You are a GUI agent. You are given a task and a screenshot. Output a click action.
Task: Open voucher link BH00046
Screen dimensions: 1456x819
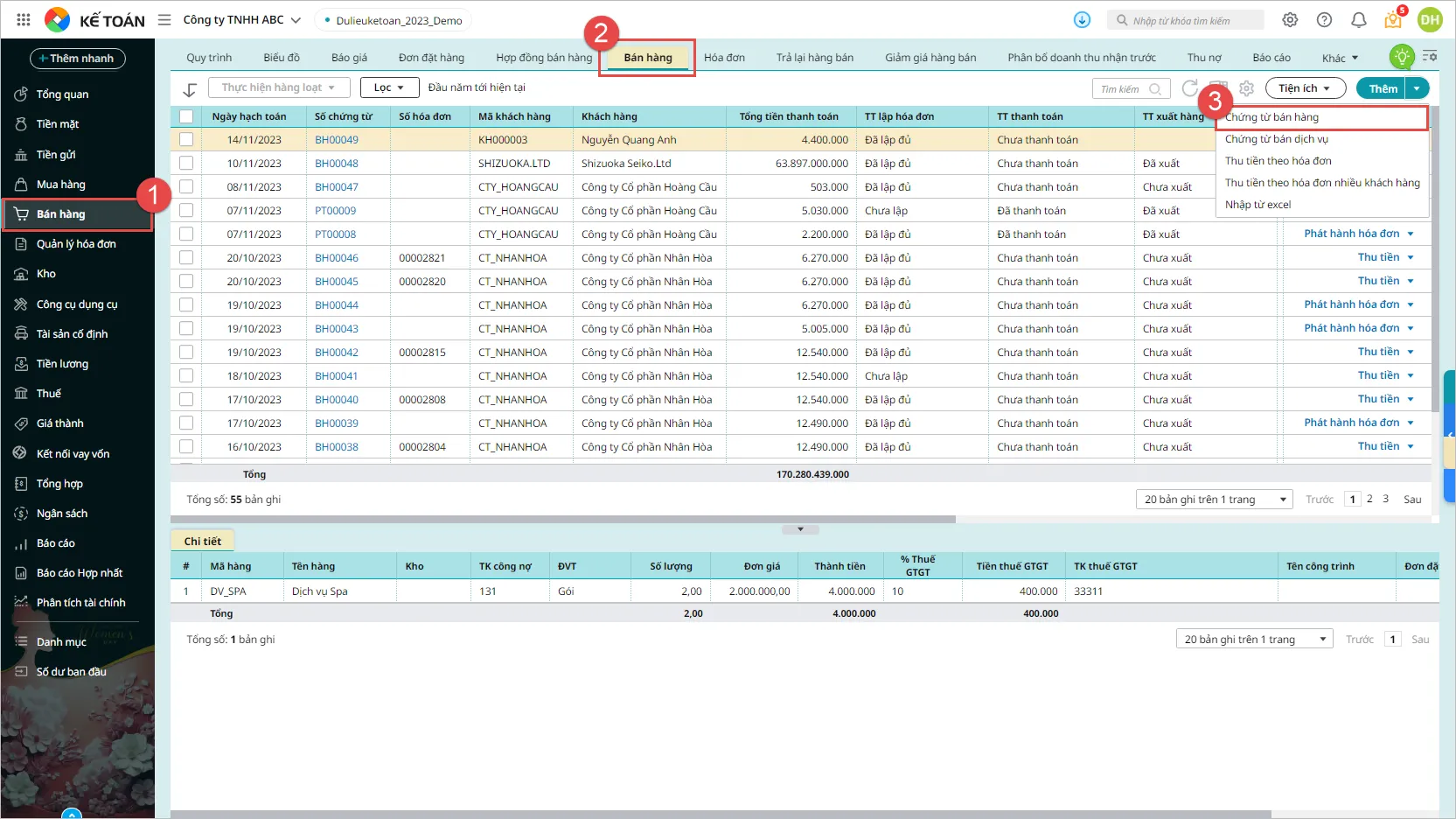337,258
